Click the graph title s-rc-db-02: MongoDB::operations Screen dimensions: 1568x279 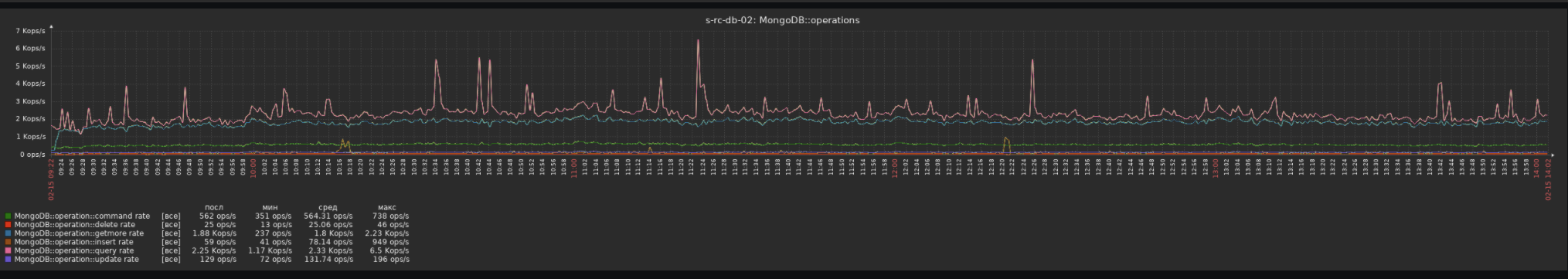[x=782, y=20]
